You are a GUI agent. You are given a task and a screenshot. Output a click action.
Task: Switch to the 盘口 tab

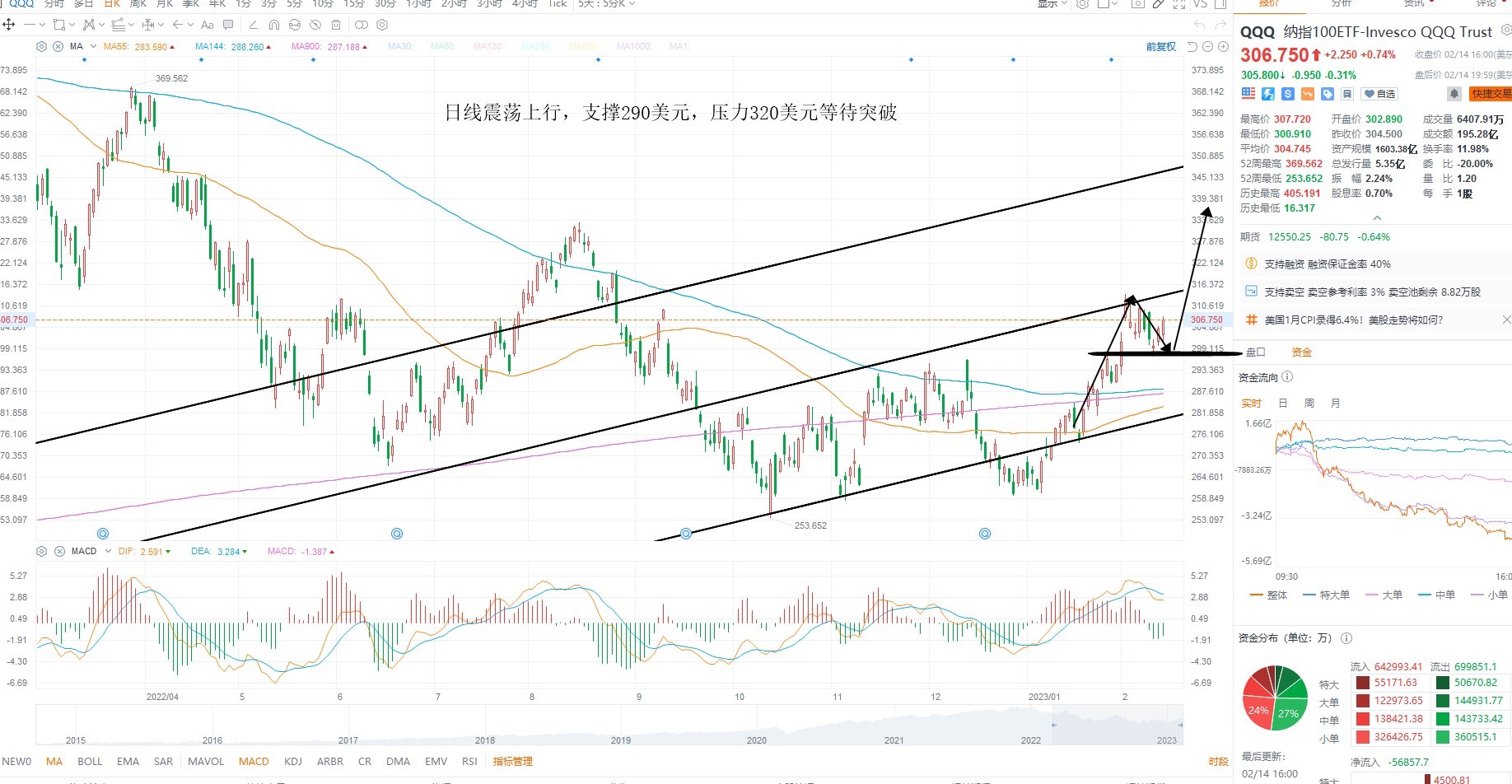point(1255,352)
